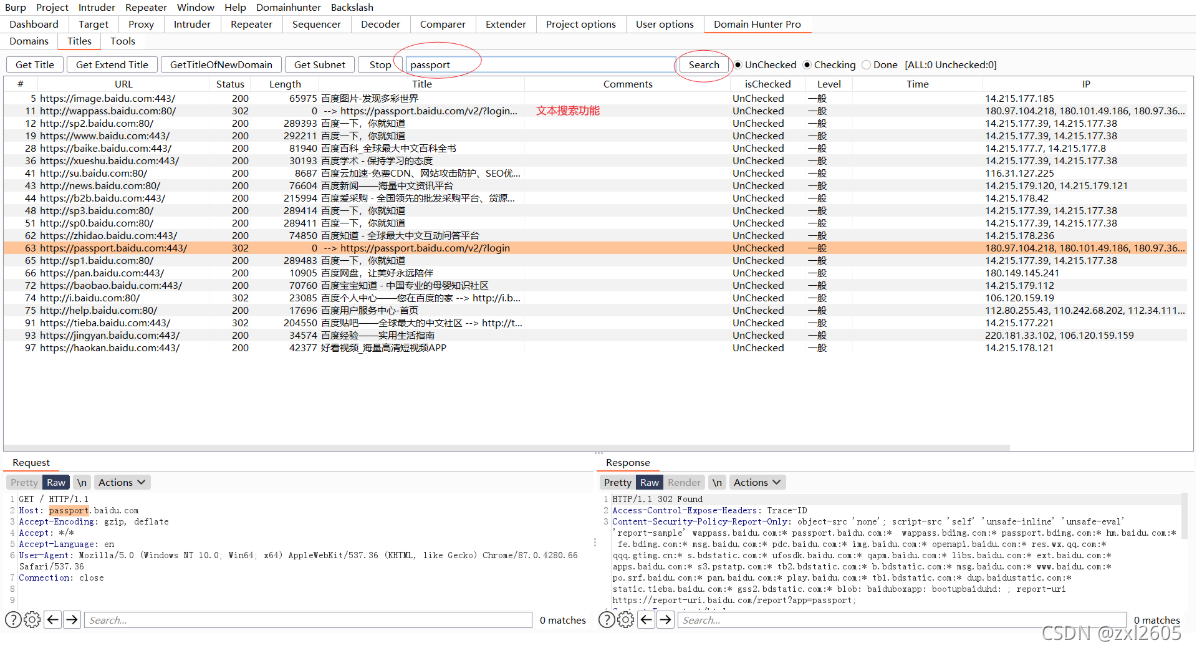The width and height of the screenshot is (1196, 651).
Task: Click the passport search text field
Action: click(540, 65)
